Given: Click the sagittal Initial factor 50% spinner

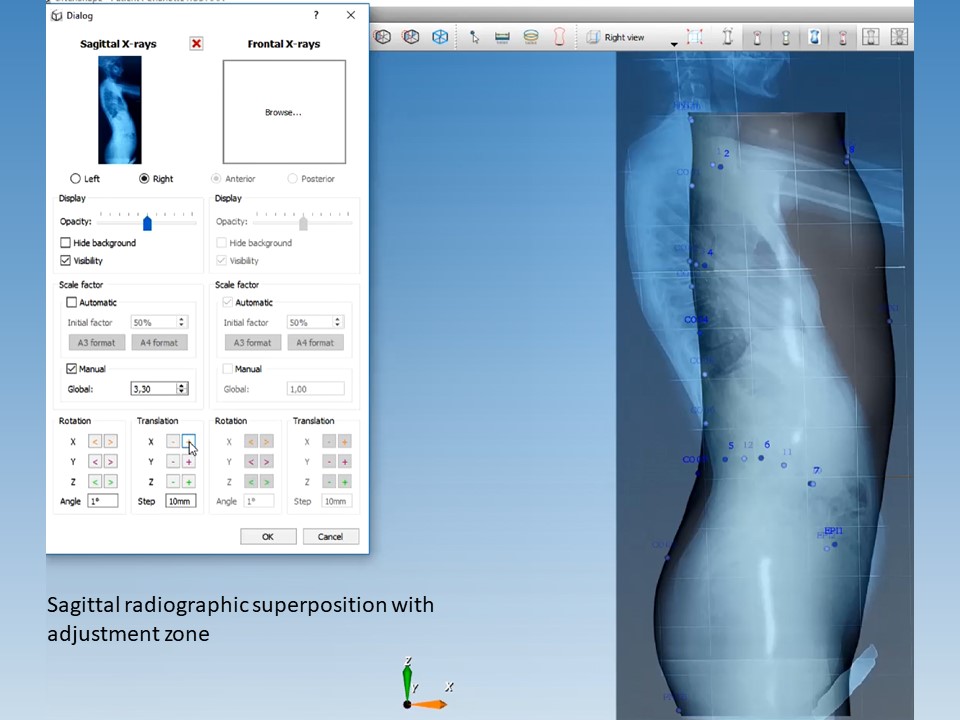Looking at the screenshot, I should click(159, 322).
